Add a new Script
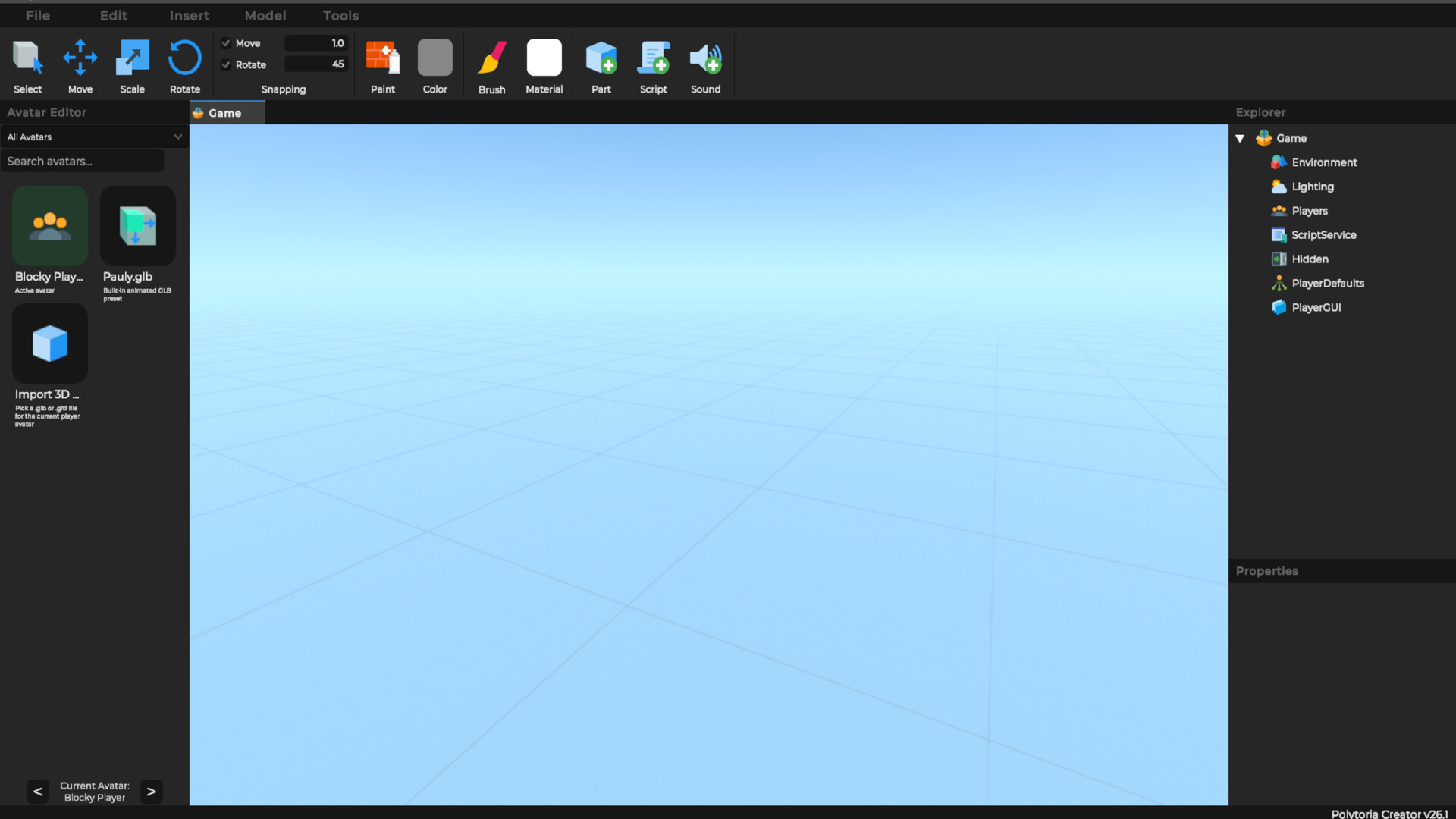This screenshot has width=1456, height=819. (x=653, y=58)
